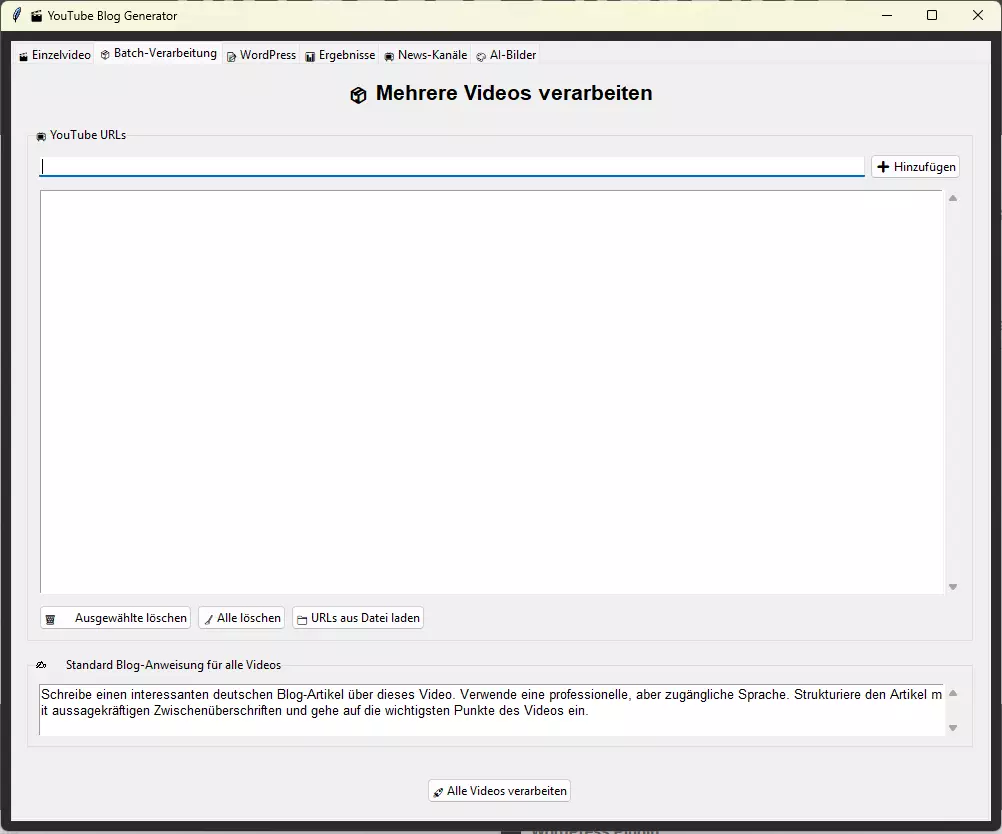Close the YouTube Blog Generator window
Screen dimensions: 1002x834
(978, 15)
